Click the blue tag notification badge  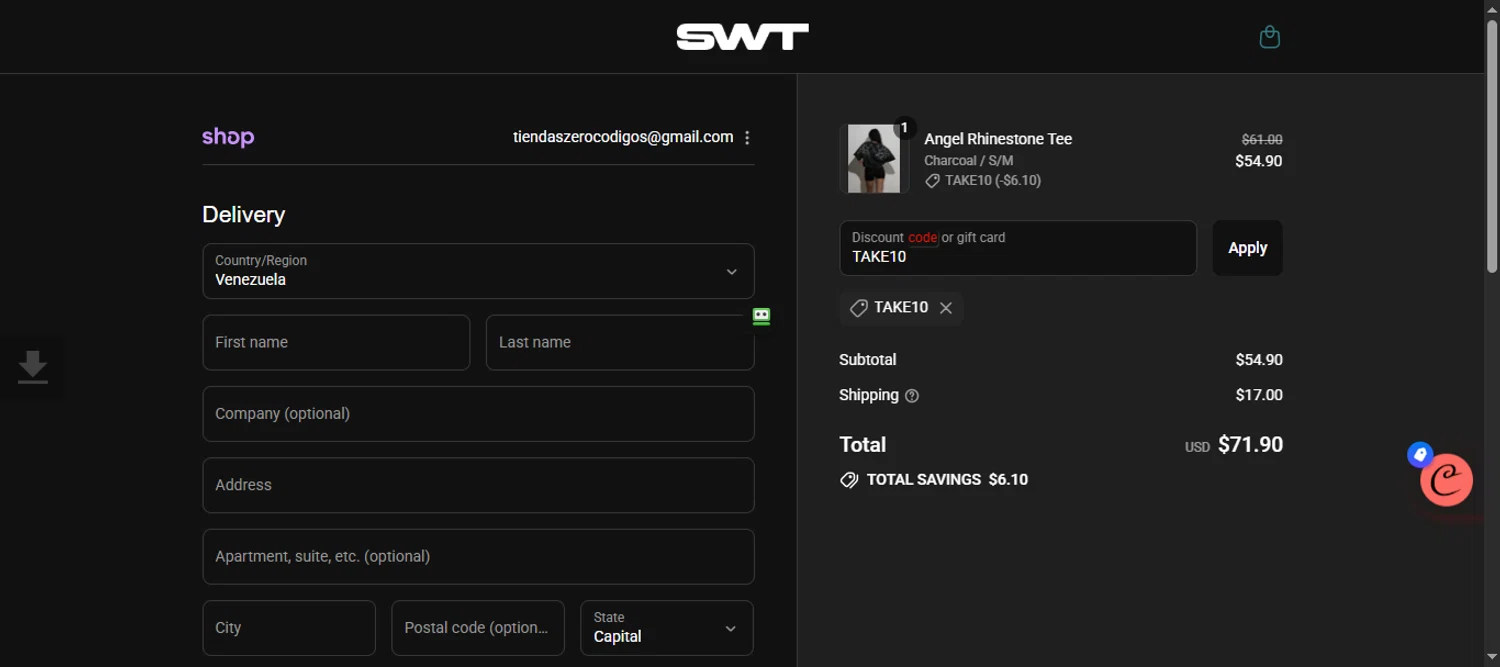pyautogui.click(x=1420, y=455)
